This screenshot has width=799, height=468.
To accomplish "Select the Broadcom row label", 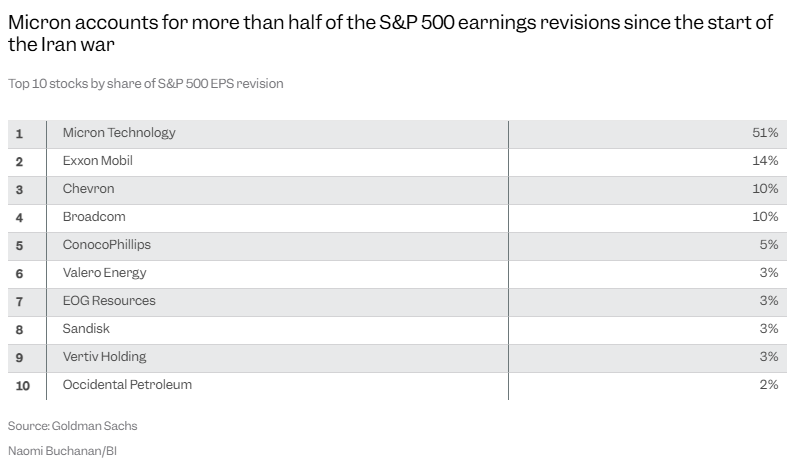I will [94, 217].
